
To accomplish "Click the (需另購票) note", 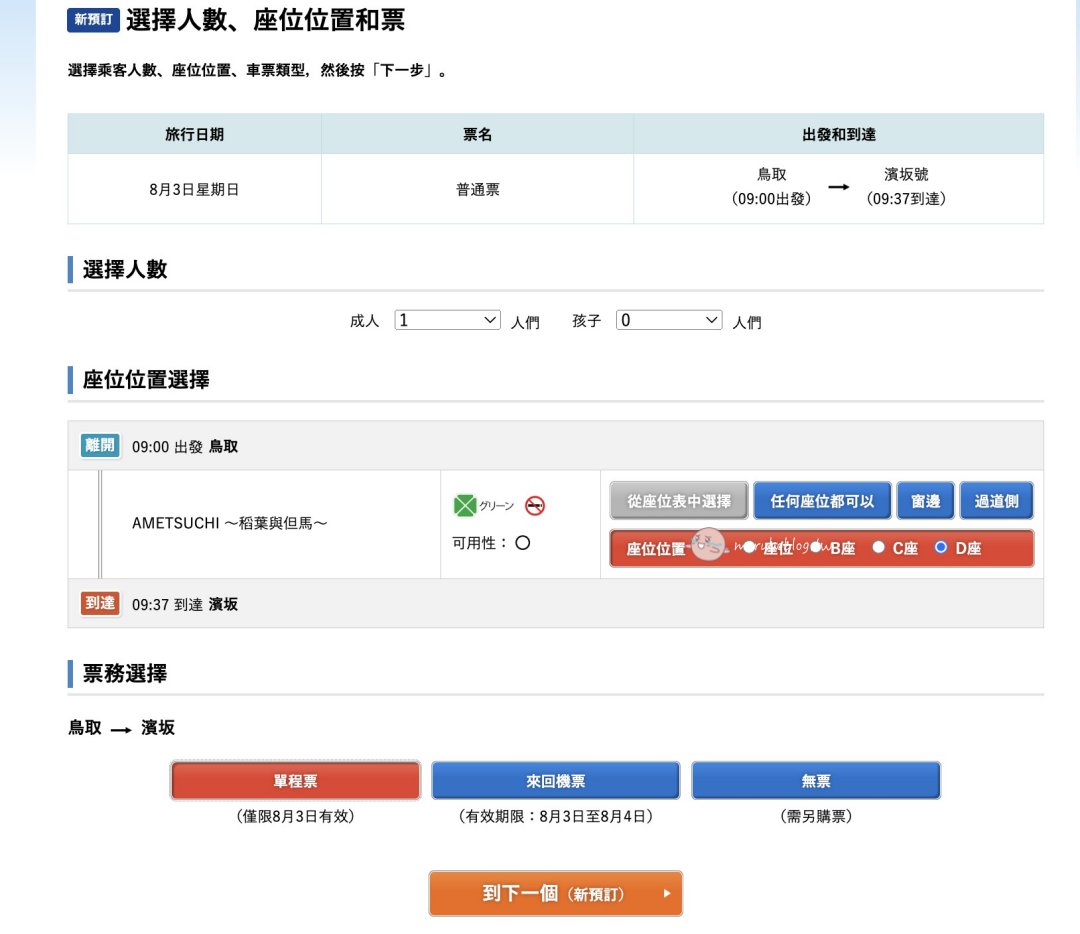I will click(x=816, y=816).
